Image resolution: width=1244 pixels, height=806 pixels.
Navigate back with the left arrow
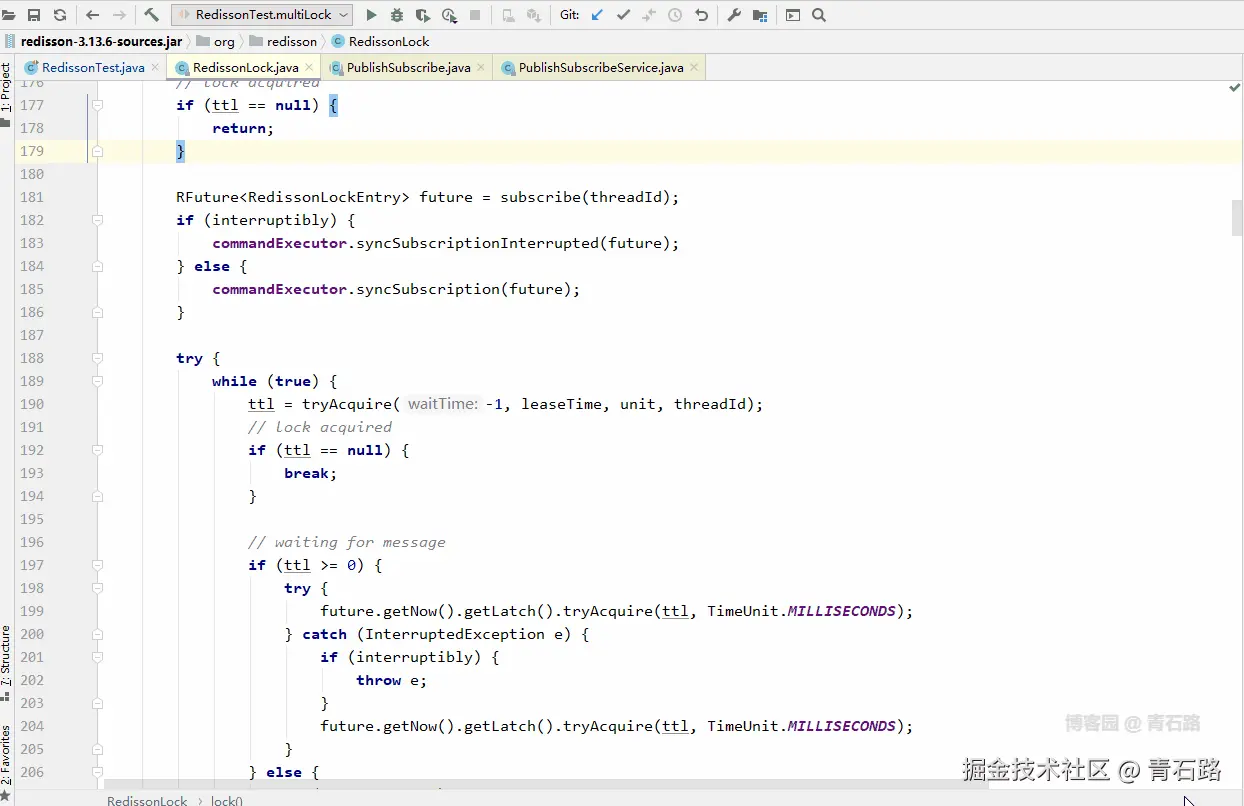click(93, 15)
